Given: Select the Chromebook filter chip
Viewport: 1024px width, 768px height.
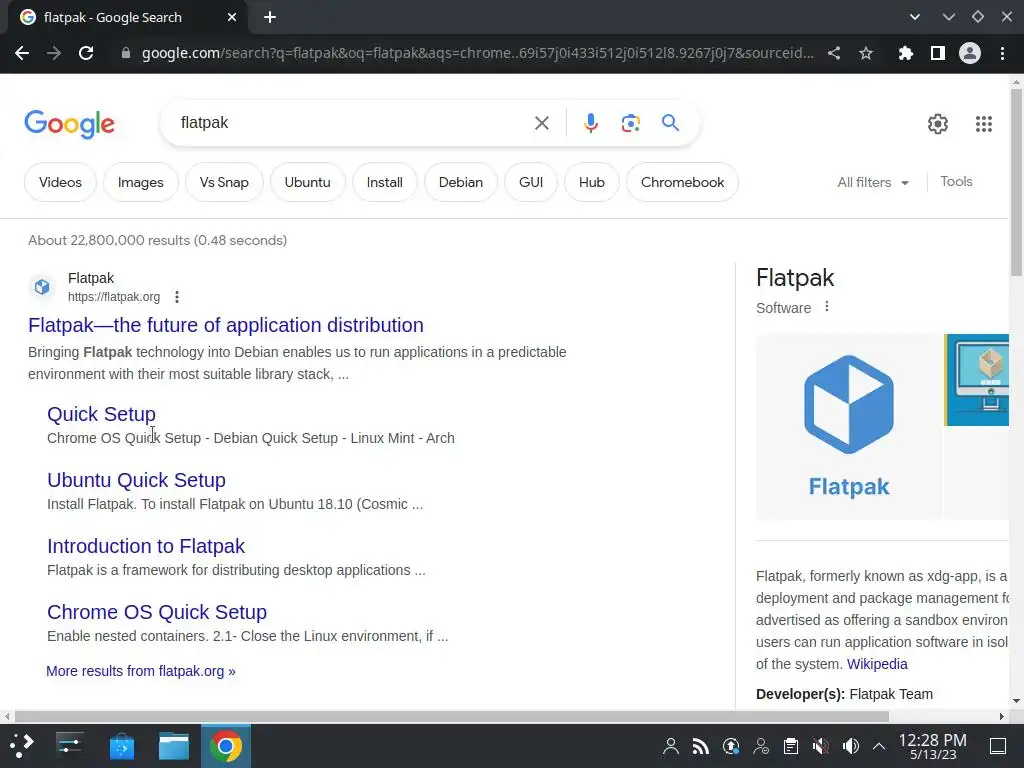Looking at the screenshot, I should click(x=682, y=182).
